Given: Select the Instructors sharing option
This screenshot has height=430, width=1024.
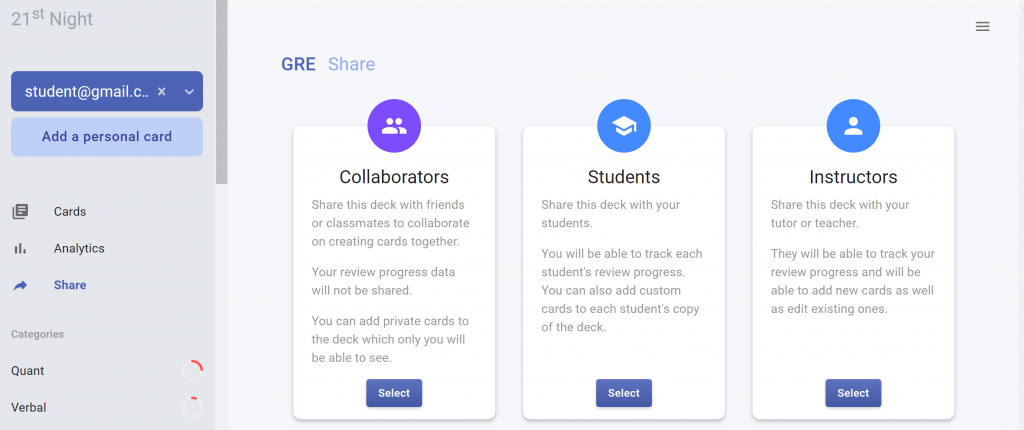Looking at the screenshot, I should click(853, 393).
